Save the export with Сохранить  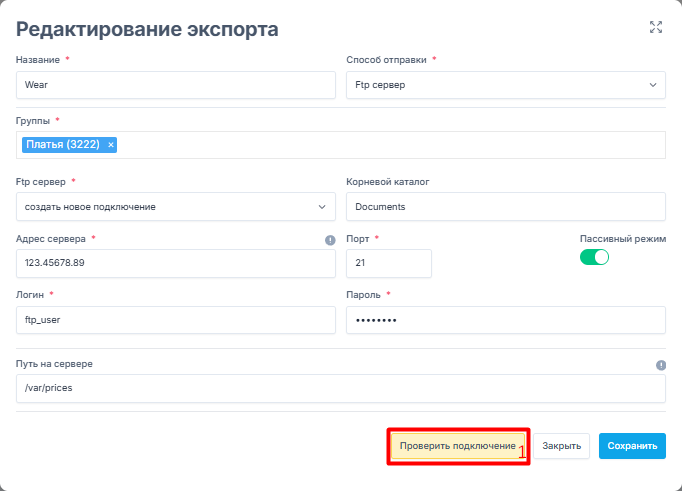[632, 446]
